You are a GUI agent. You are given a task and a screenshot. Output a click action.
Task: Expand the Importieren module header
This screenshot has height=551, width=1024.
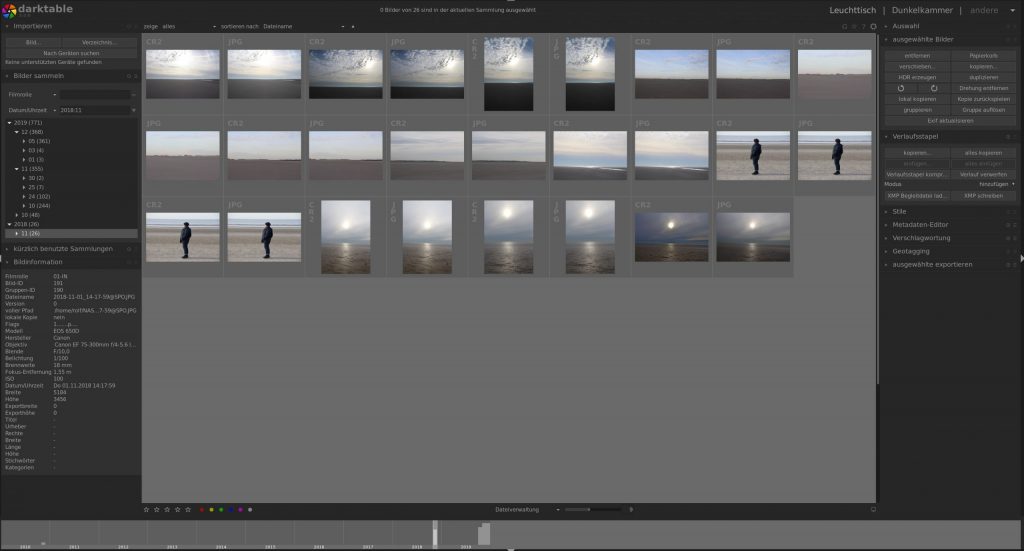click(x=33, y=26)
